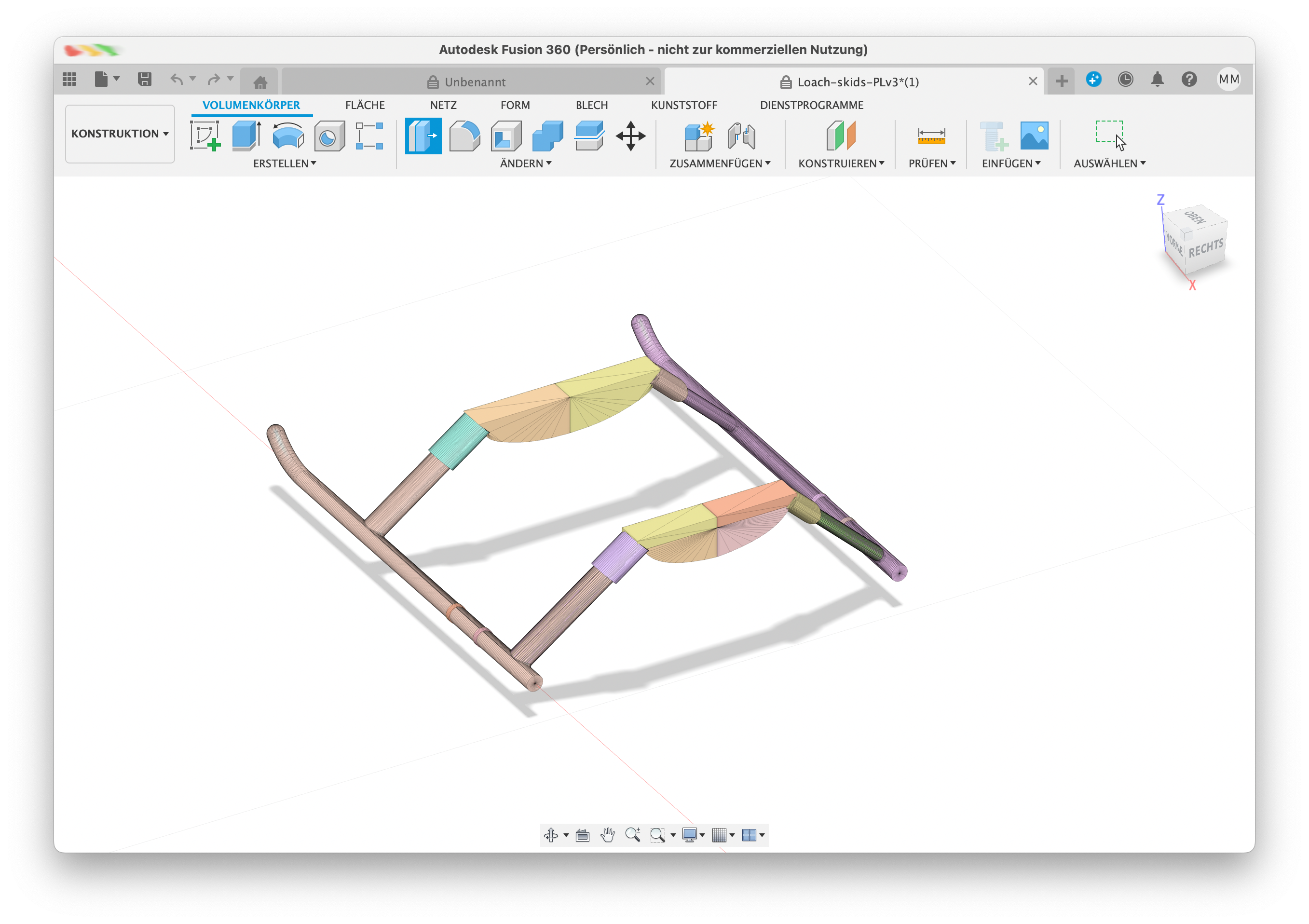Expand the ÄNDERN menu
The height and width of the screenshot is (924, 1309).
(526, 163)
